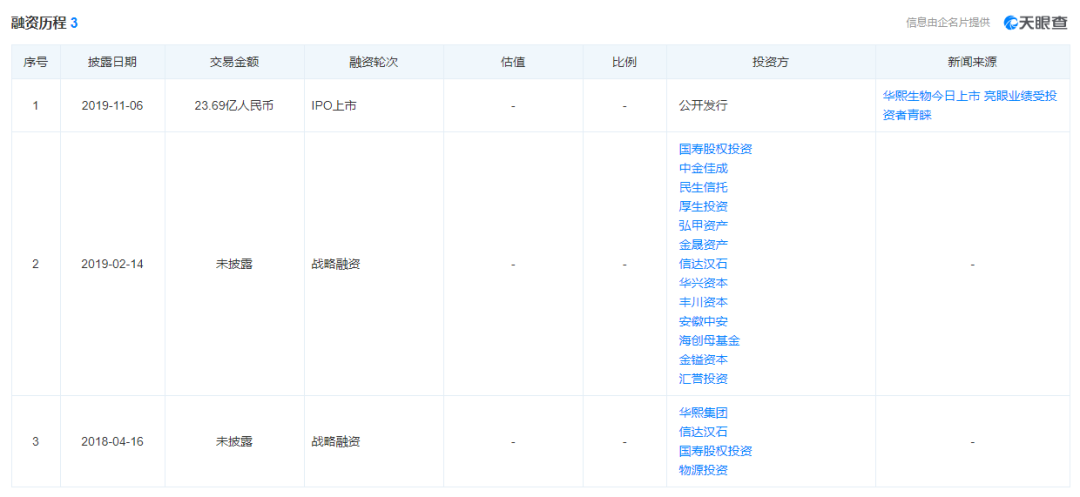Open investor link 中金佳成
Viewport: 1080px width, 497px height.
pyautogui.click(x=703, y=168)
